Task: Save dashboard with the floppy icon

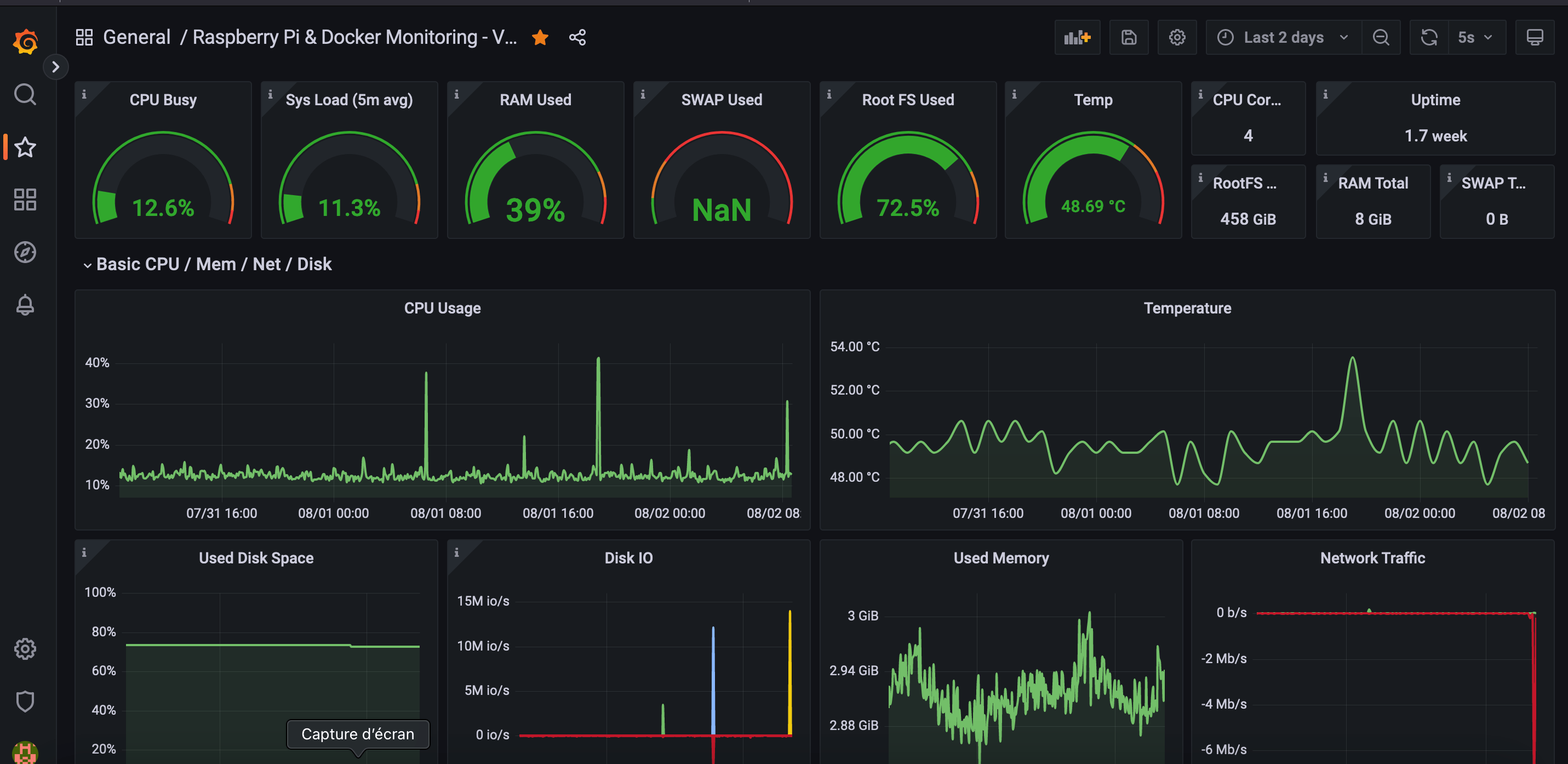Action: [1129, 38]
